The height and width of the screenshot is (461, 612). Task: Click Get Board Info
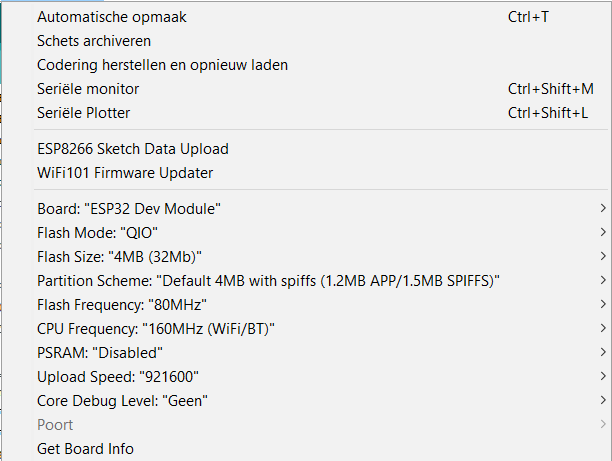[85, 449]
